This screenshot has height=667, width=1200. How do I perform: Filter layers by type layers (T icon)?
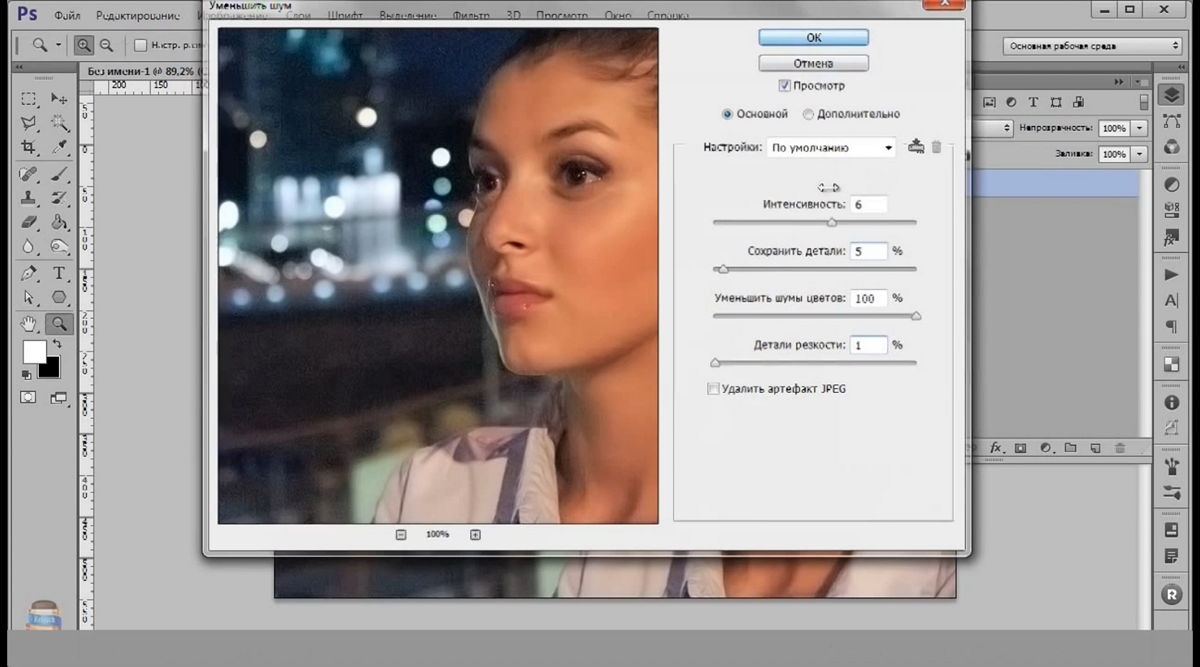click(x=1032, y=102)
